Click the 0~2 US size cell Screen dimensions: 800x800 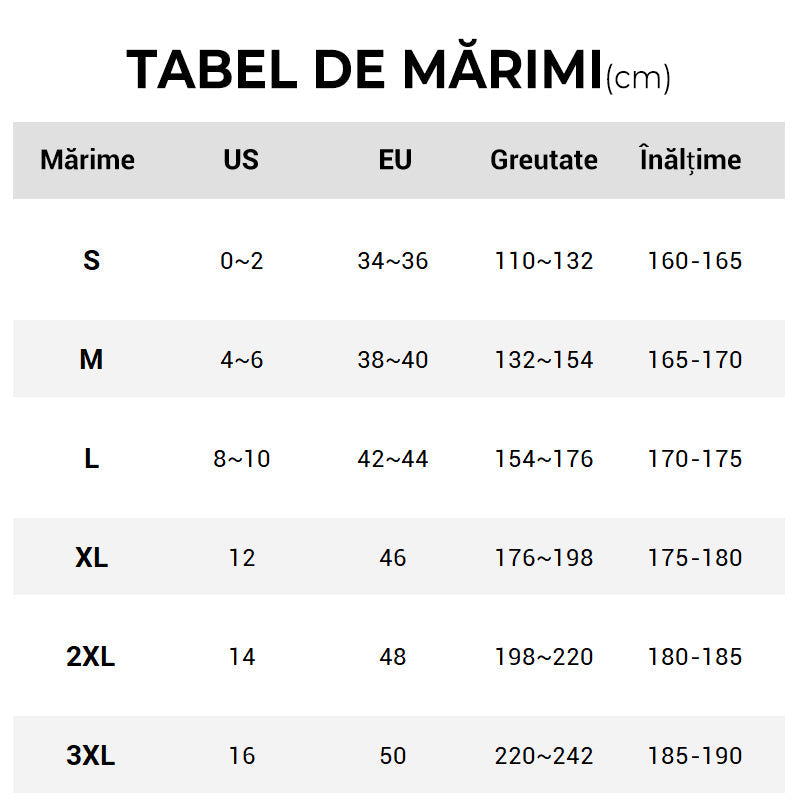[x=241, y=261]
